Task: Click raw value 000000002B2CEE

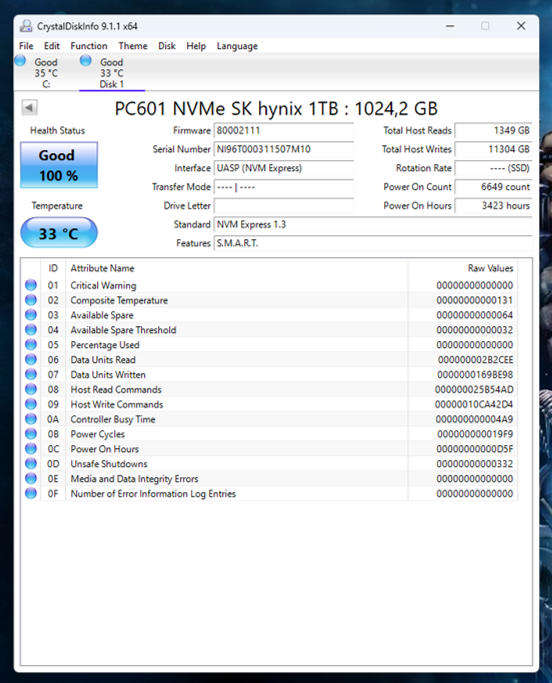Action: pos(475,360)
